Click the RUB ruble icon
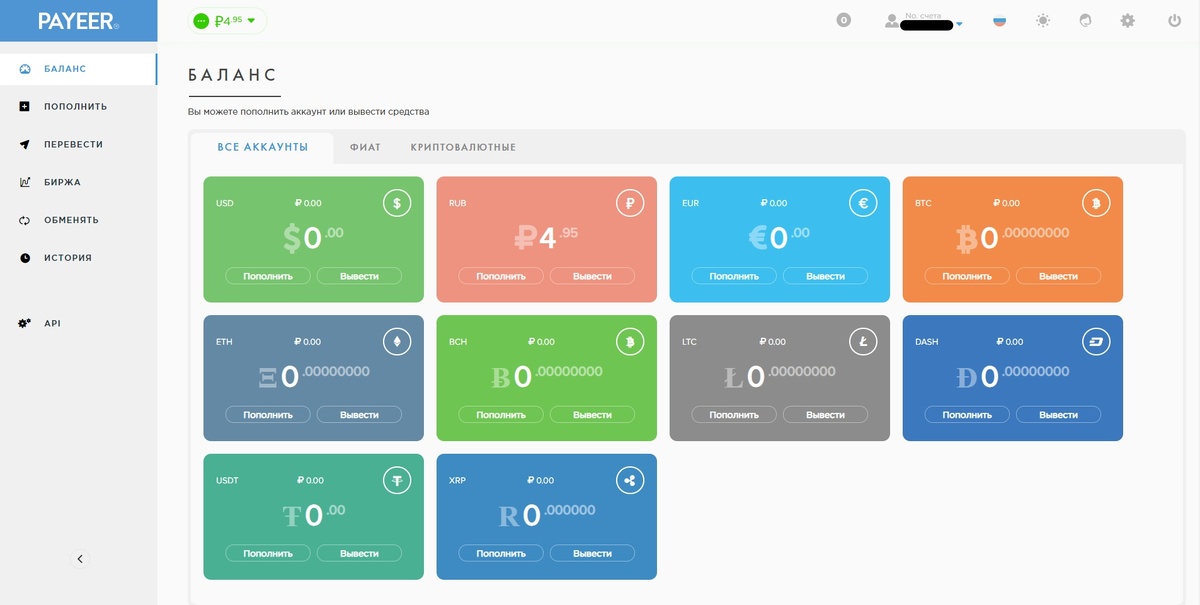 pos(630,203)
